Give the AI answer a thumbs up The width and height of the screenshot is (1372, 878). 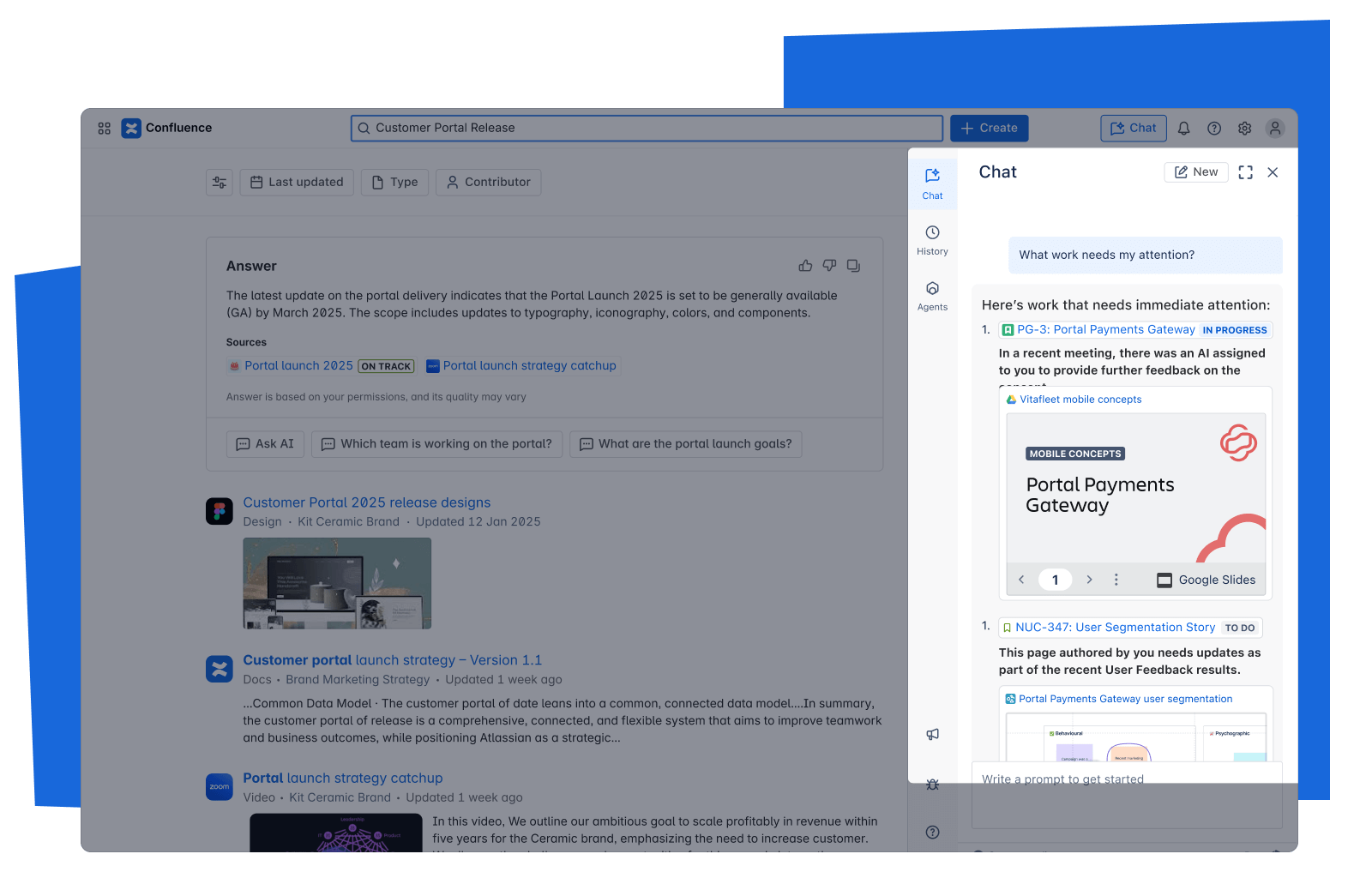[x=805, y=265]
